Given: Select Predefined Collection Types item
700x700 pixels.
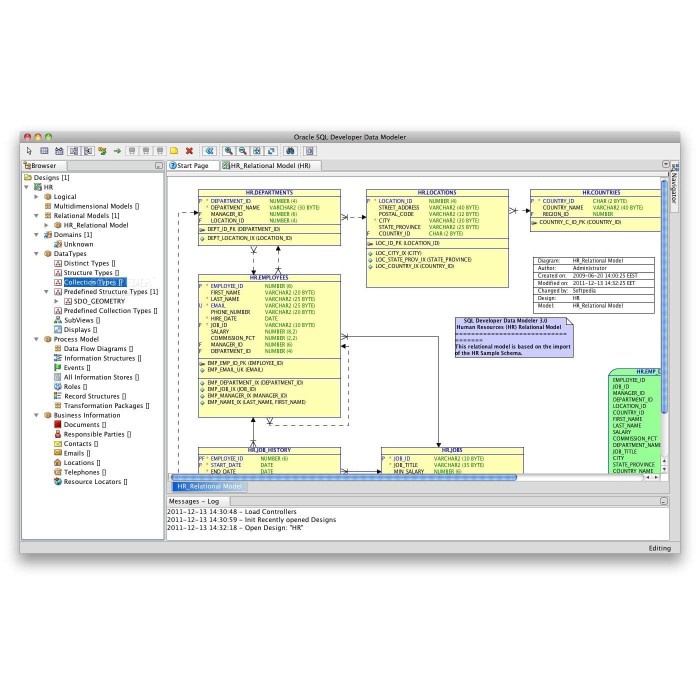Looking at the screenshot, I should click(x=106, y=311).
